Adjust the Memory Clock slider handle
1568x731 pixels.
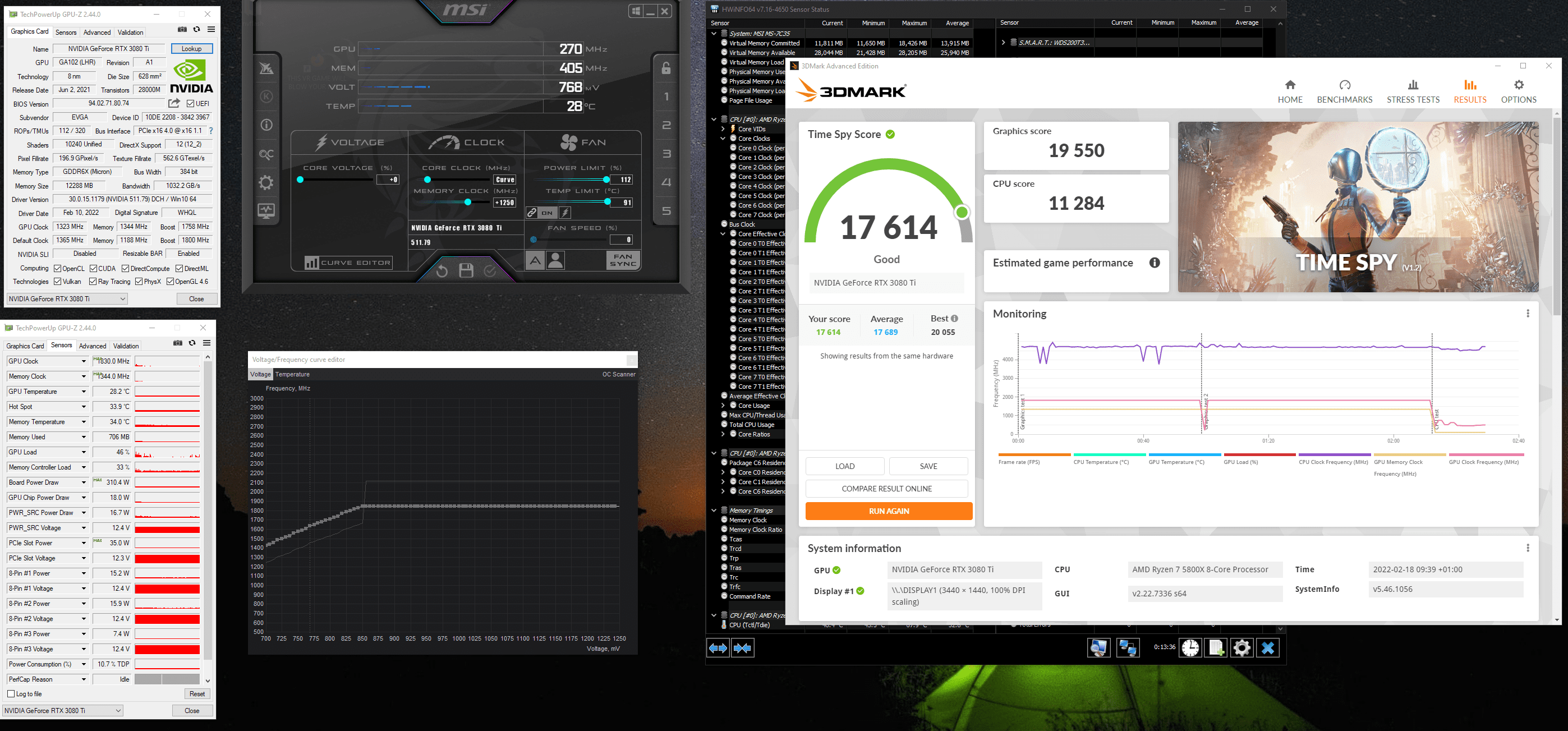point(467,202)
